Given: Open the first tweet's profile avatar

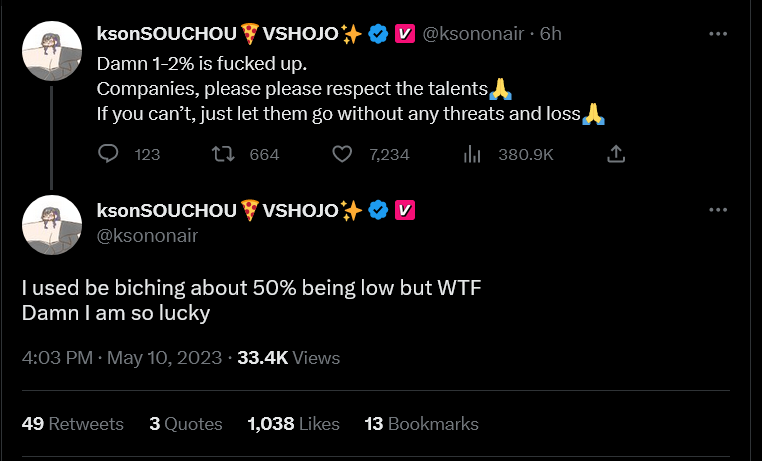Looking at the screenshot, I should [x=52, y=50].
